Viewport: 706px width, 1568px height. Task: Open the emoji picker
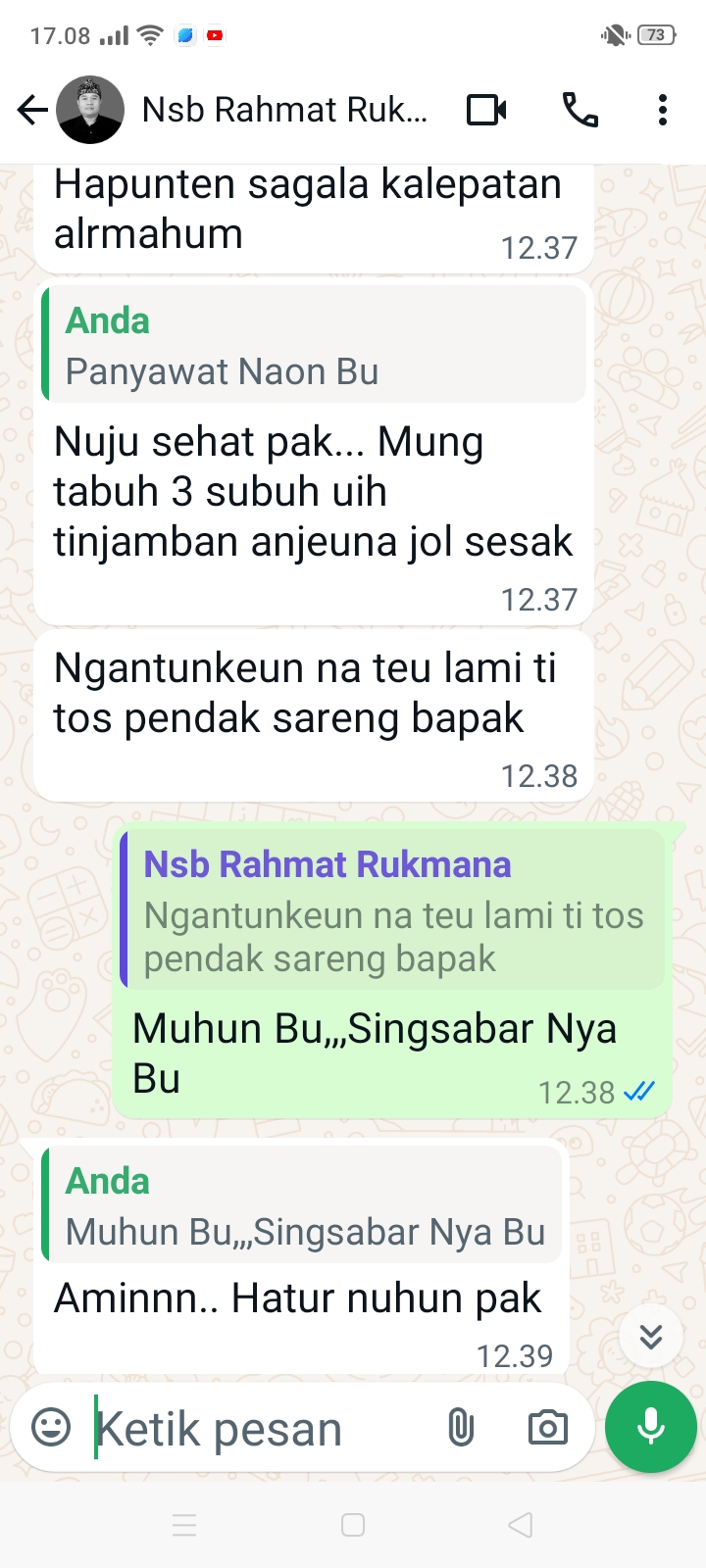click(x=51, y=1427)
